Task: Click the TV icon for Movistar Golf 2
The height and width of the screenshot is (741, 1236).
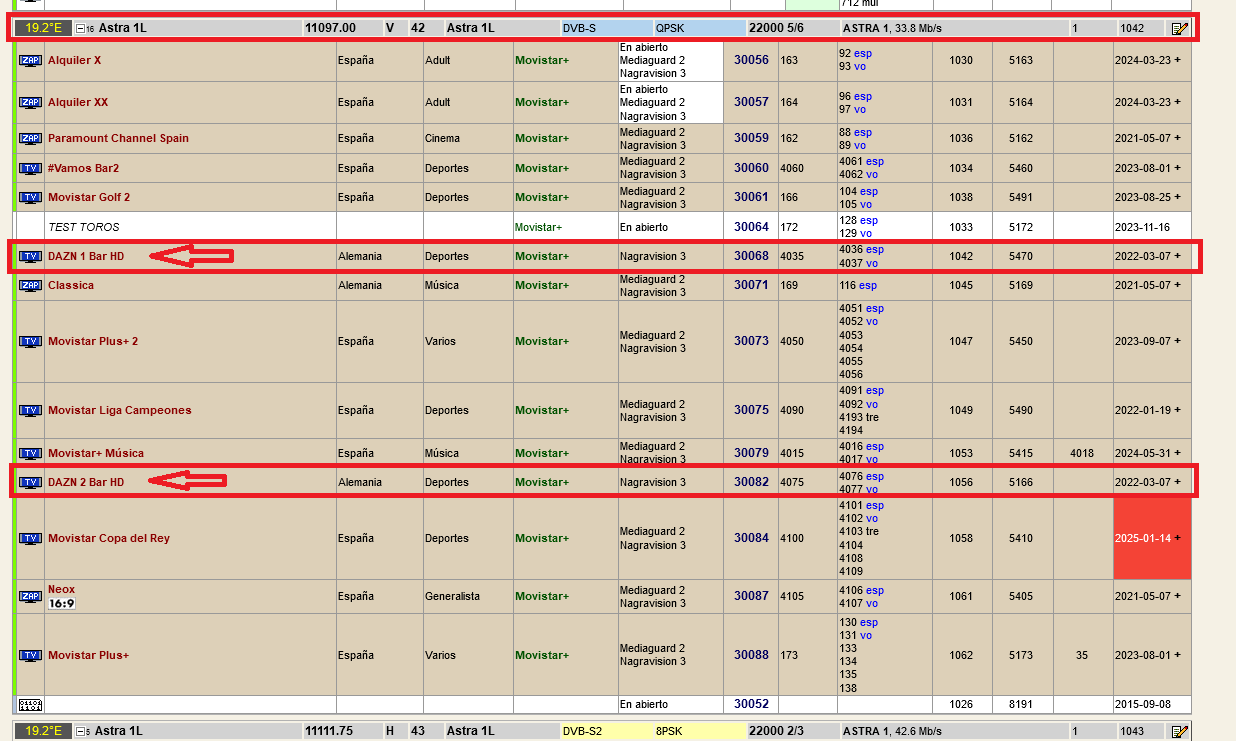Action: pyautogui.click(x=30, y=197)
